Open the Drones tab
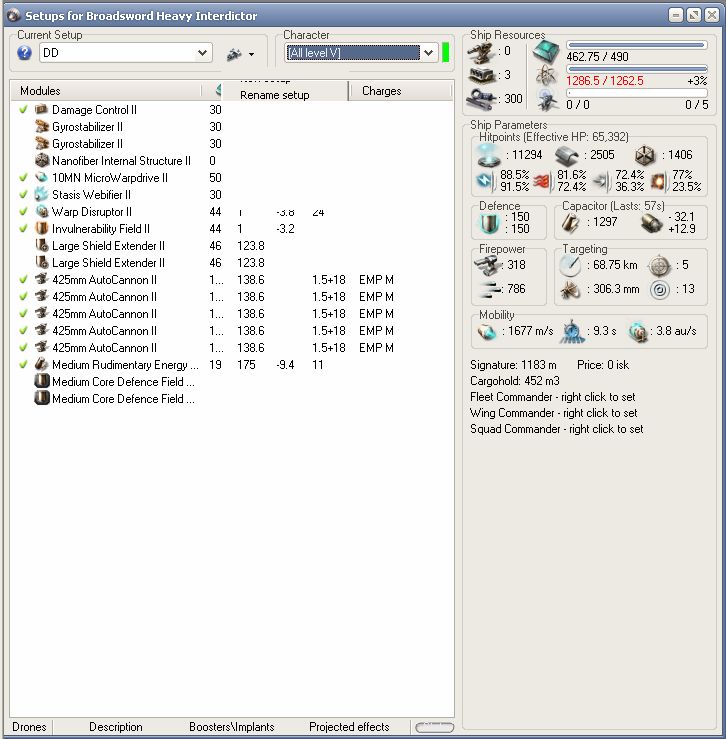The width and height of the screenshot is (726, 739). pos(29,727)
